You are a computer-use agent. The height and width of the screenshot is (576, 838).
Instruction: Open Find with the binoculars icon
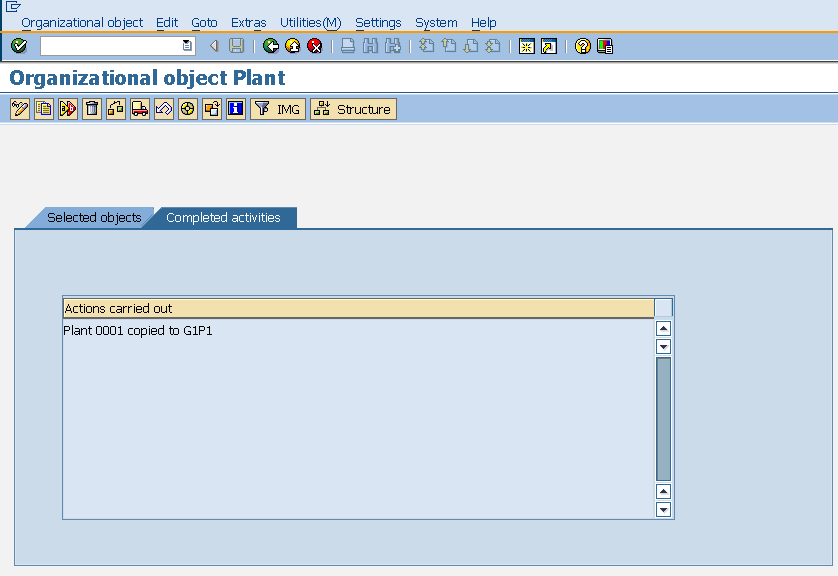click(x=369, y=45)
